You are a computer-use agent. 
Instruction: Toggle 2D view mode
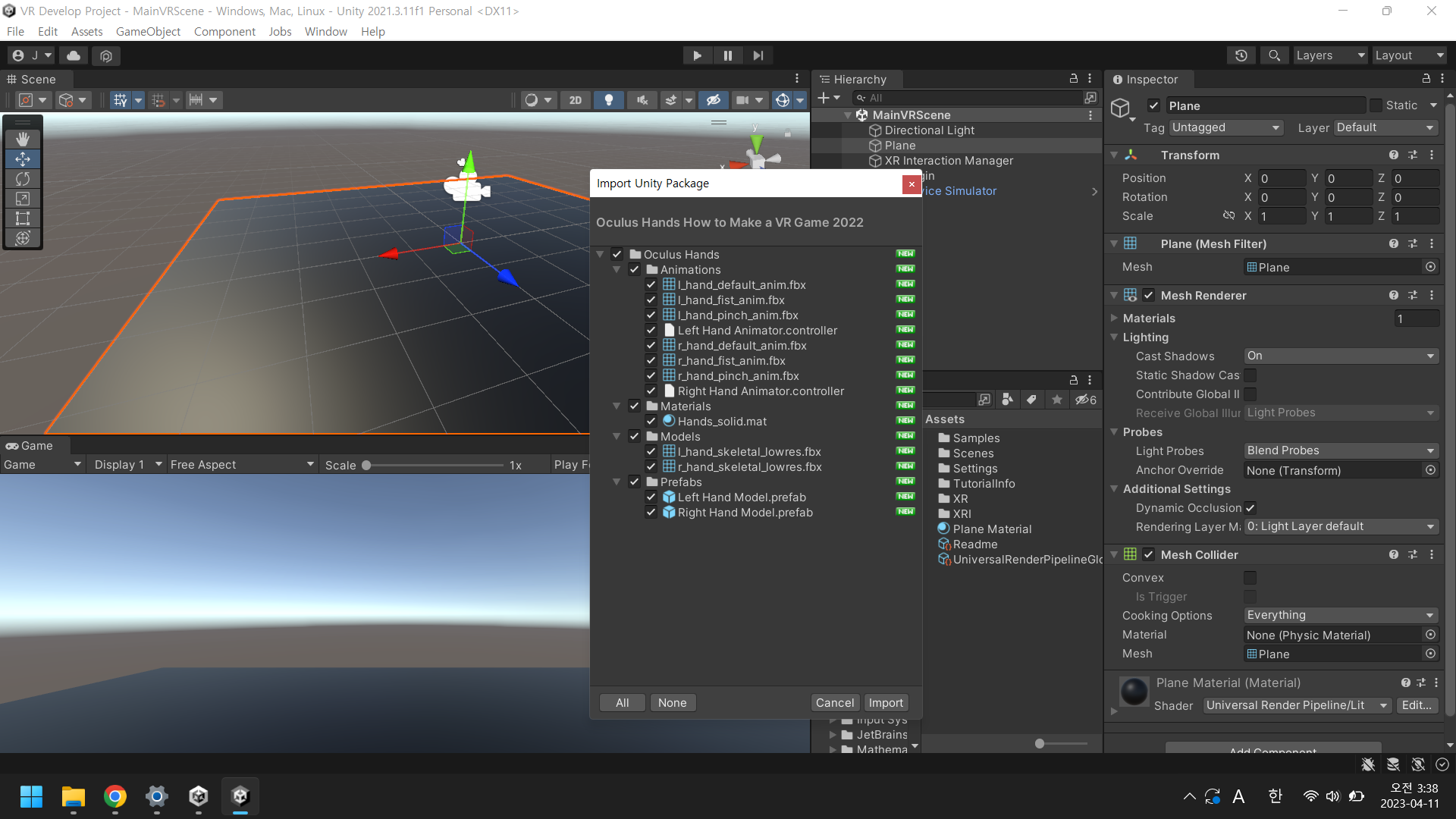point(576,100)
